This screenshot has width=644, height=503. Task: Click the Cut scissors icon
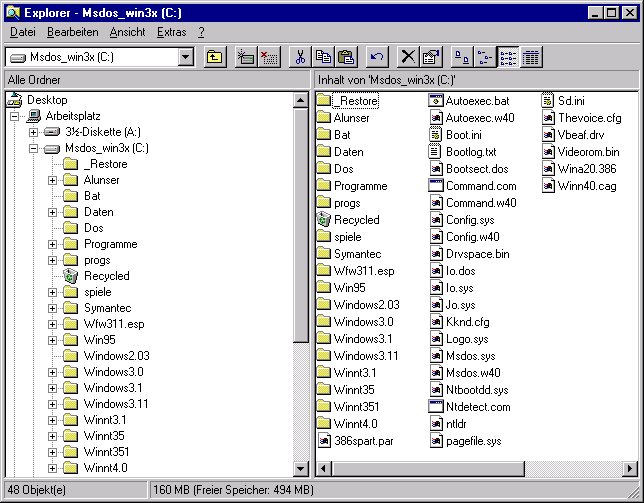pyautogui.click(x=299, y=57)
